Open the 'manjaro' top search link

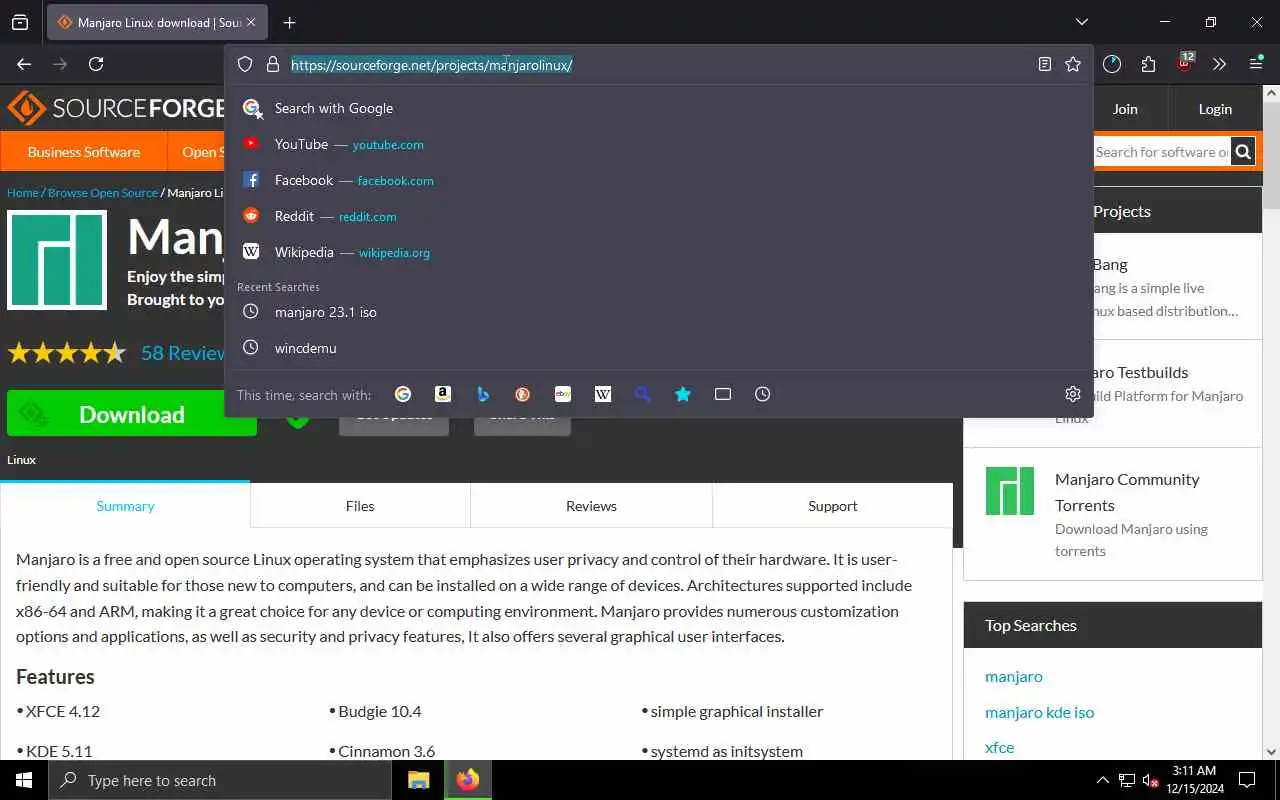point(1014,676)
